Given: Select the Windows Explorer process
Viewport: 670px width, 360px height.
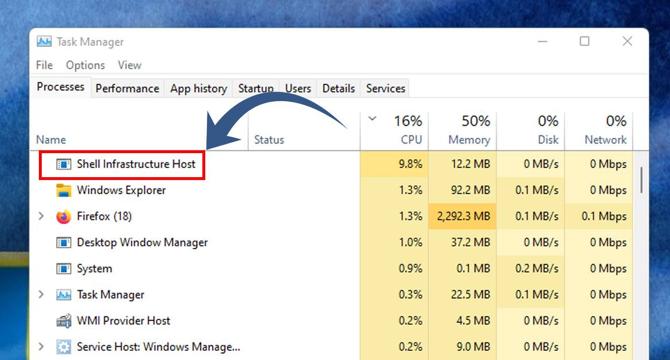Looking at the screenshot, I should pyautogui.click(x=121, y=190).
